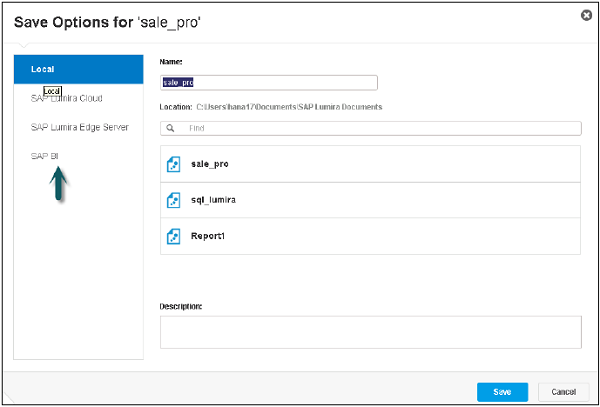Screen dimensions: 600x407
Task: Click the sale_pro document icon
Action: click(x=173, y=164)
